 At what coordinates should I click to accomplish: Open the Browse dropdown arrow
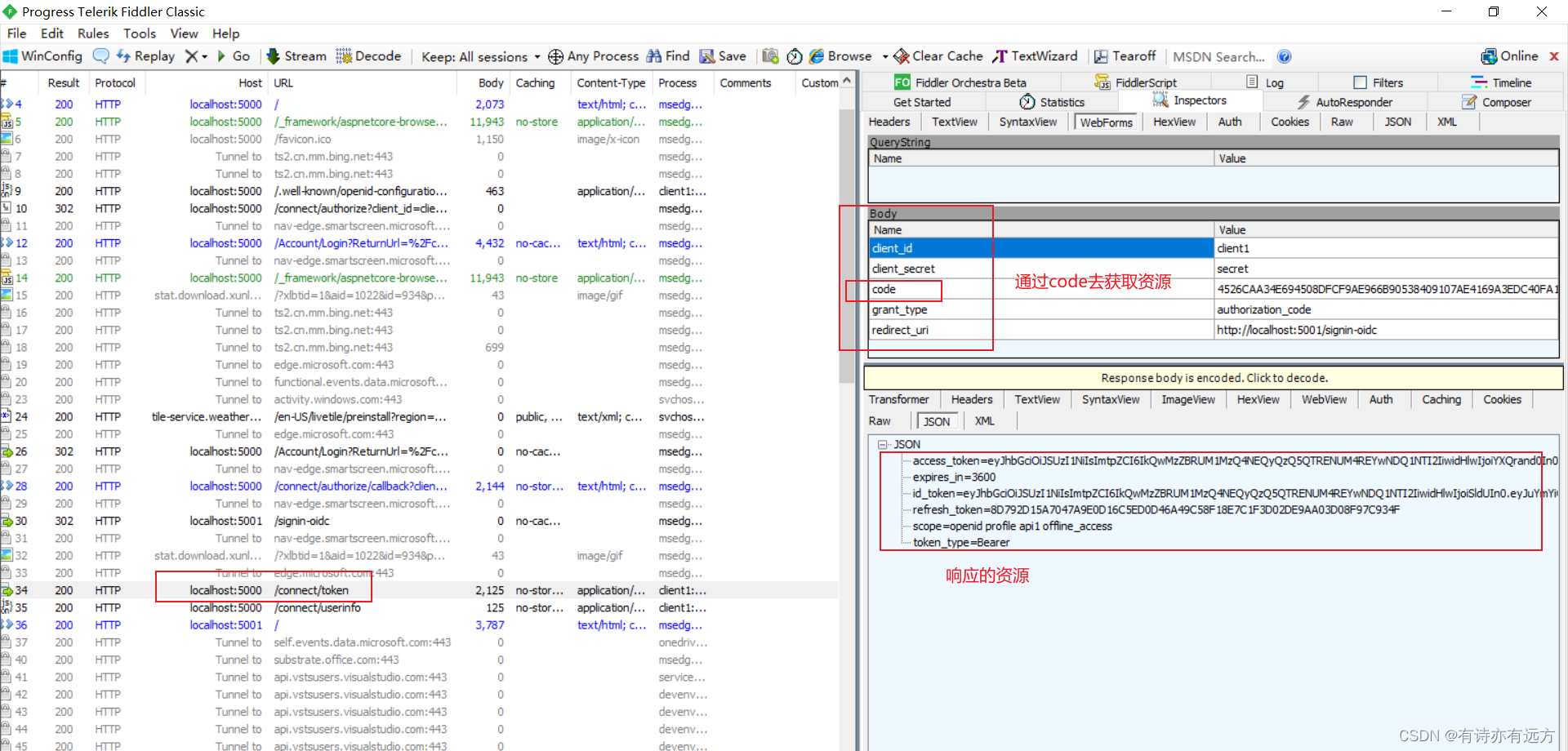click(x=885, y=56)
